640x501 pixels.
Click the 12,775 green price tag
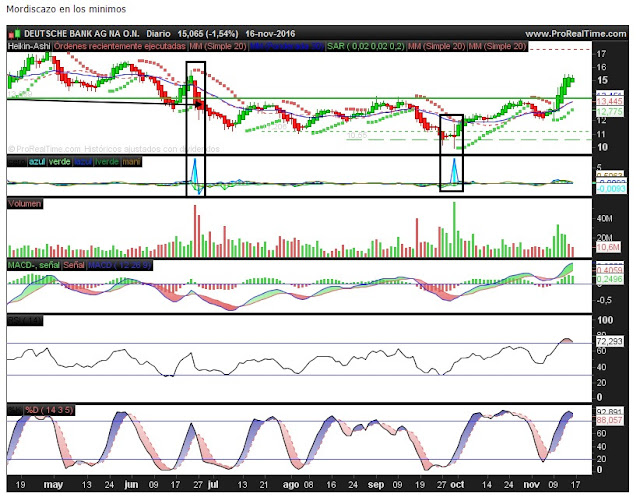(610, 112)
